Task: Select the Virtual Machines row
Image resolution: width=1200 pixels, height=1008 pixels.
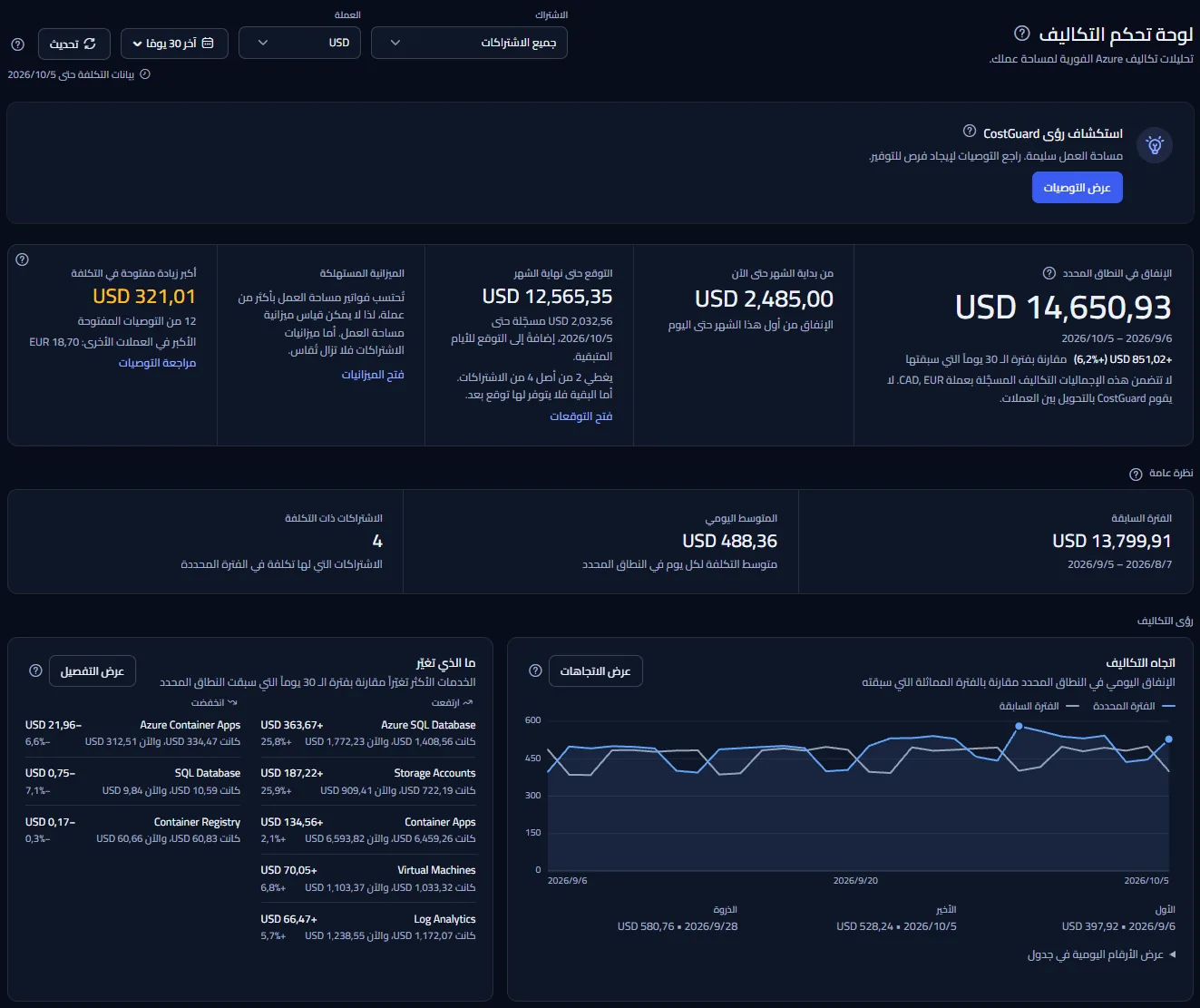Action: [x=367, y=878]
